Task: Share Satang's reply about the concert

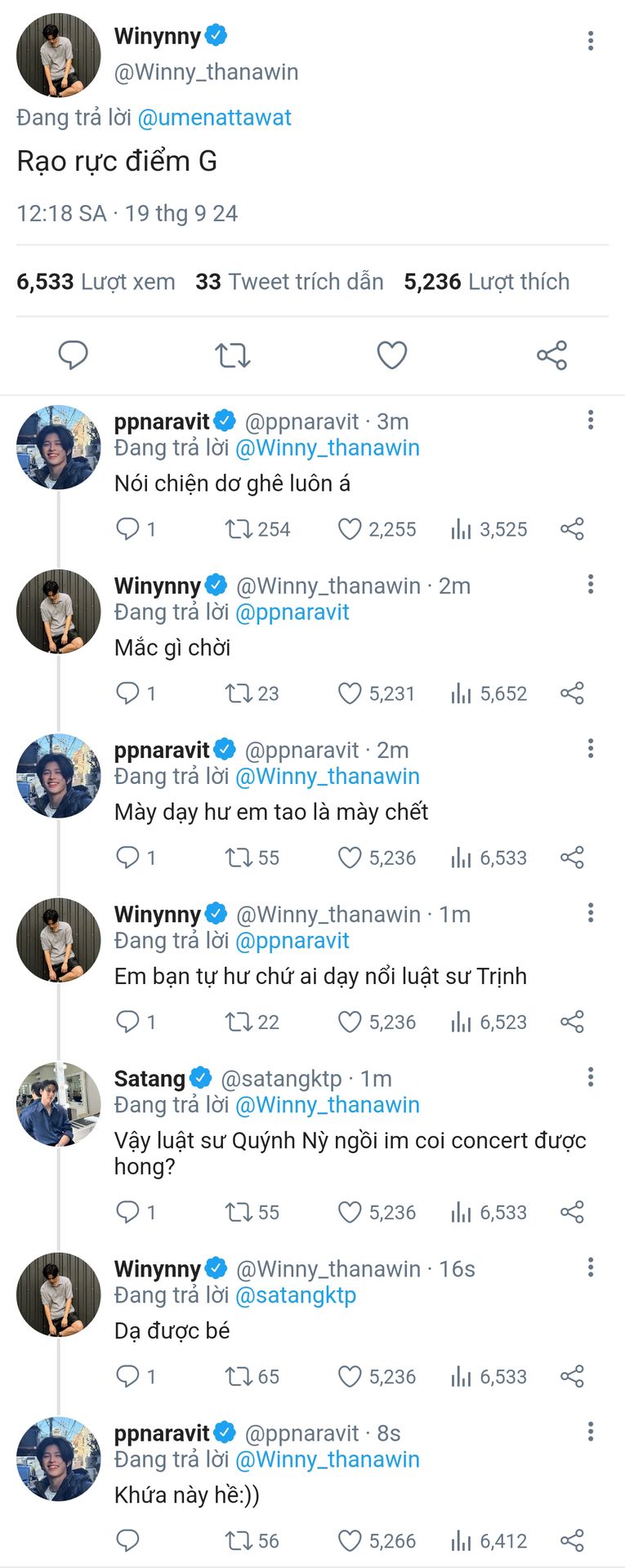Action: click(572, 1212)
